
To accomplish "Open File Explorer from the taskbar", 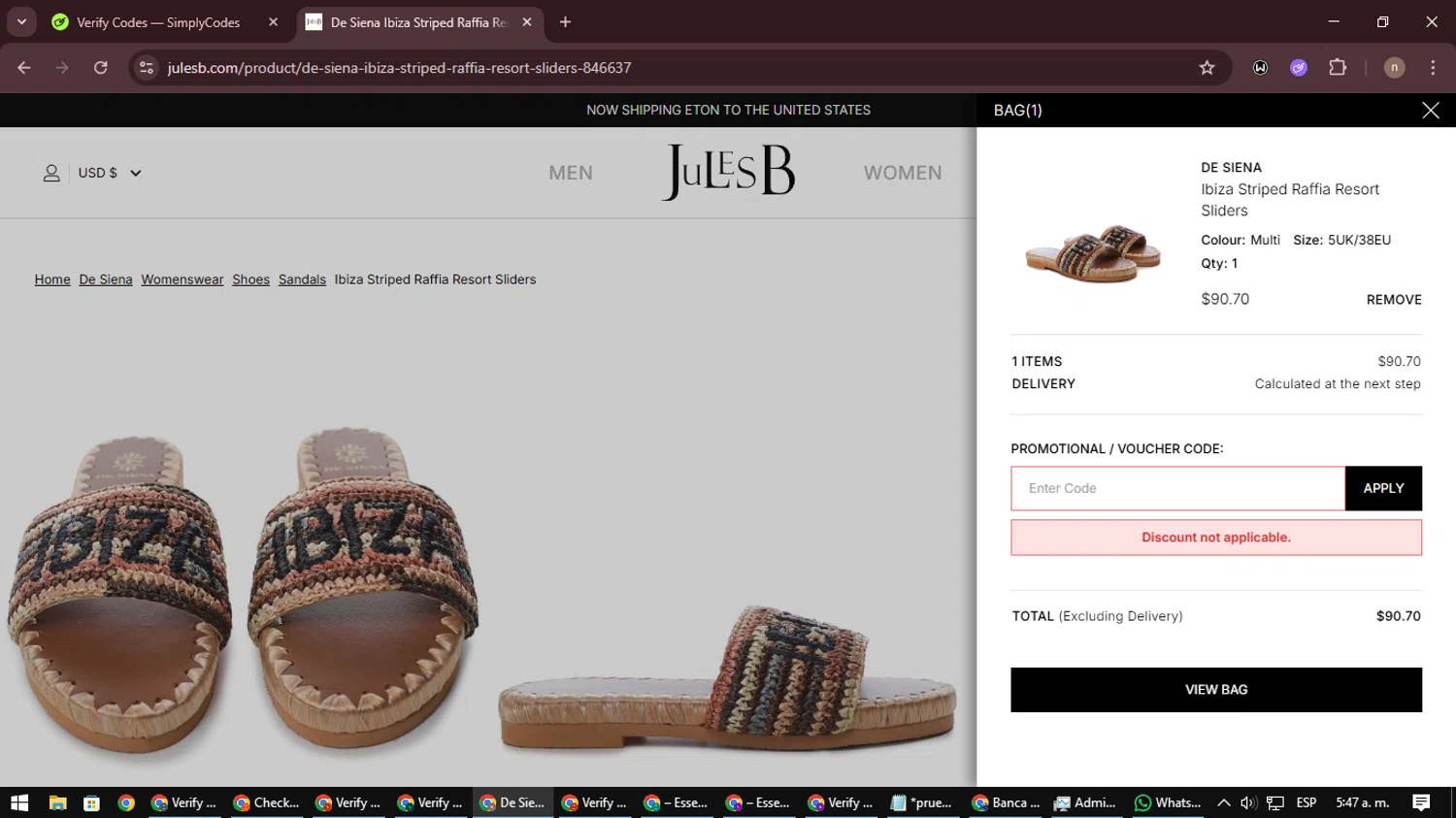I will [58, 803].
